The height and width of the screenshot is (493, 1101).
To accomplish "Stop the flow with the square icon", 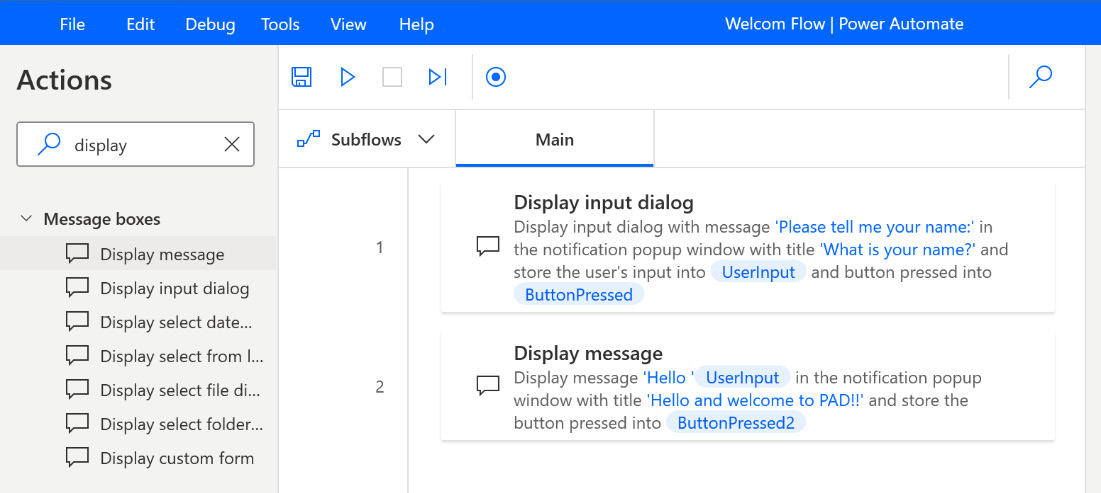I will [392, 77].
